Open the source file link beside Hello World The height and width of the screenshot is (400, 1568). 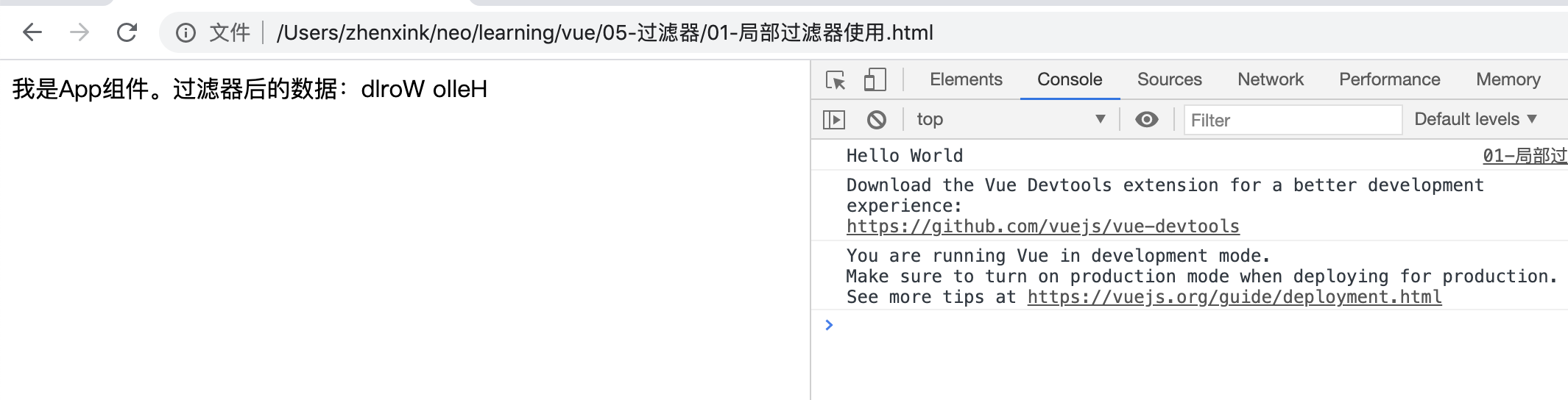pos(1525,156)
